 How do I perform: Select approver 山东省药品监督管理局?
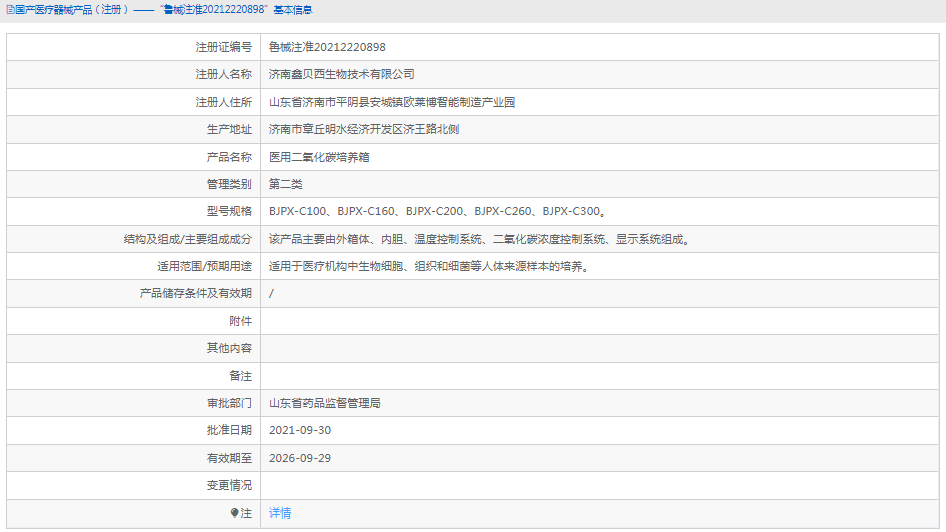click(325, 403)
